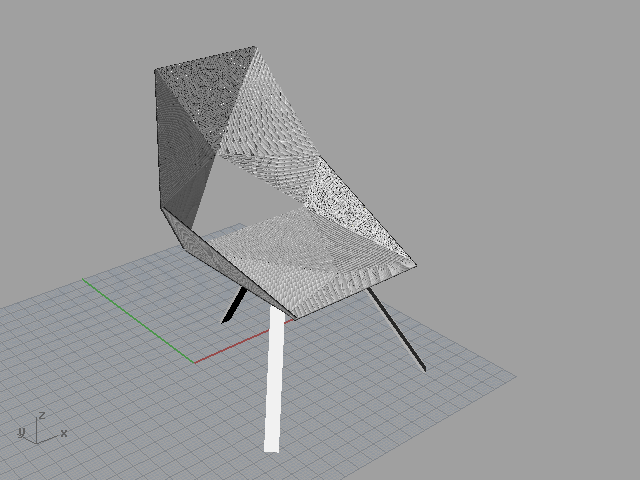Click the top peak of the backrest
The height and width of the screenshot is (480, 640).
click(252, 47)
